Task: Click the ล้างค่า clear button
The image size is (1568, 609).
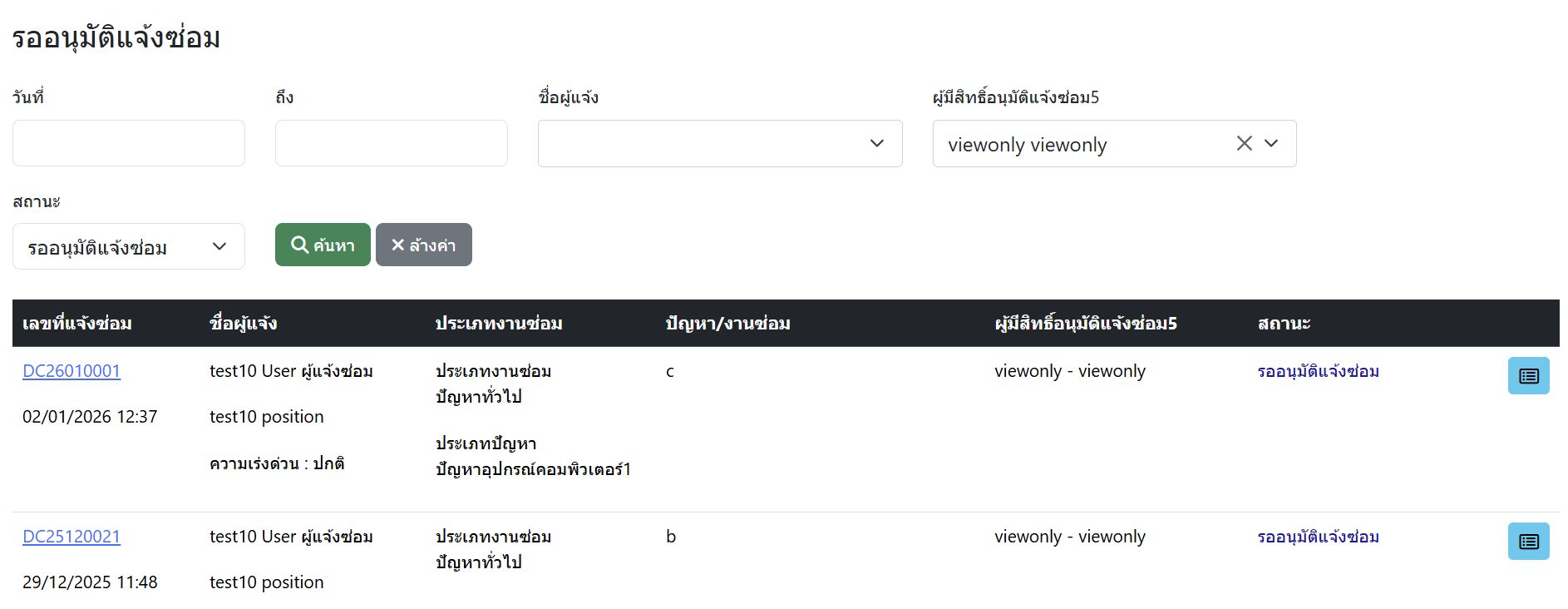Action: [423, 245]
